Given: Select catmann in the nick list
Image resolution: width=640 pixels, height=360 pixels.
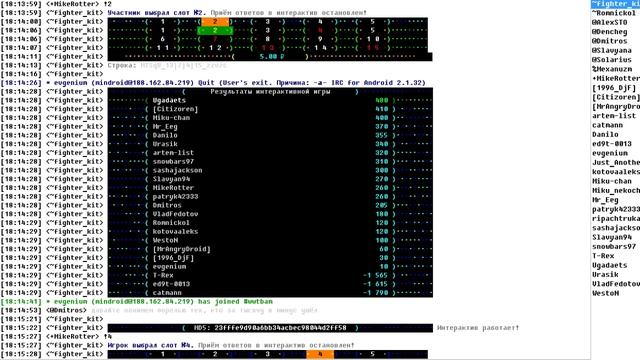Looking at the screenshot, I should (x=607, y=125).
